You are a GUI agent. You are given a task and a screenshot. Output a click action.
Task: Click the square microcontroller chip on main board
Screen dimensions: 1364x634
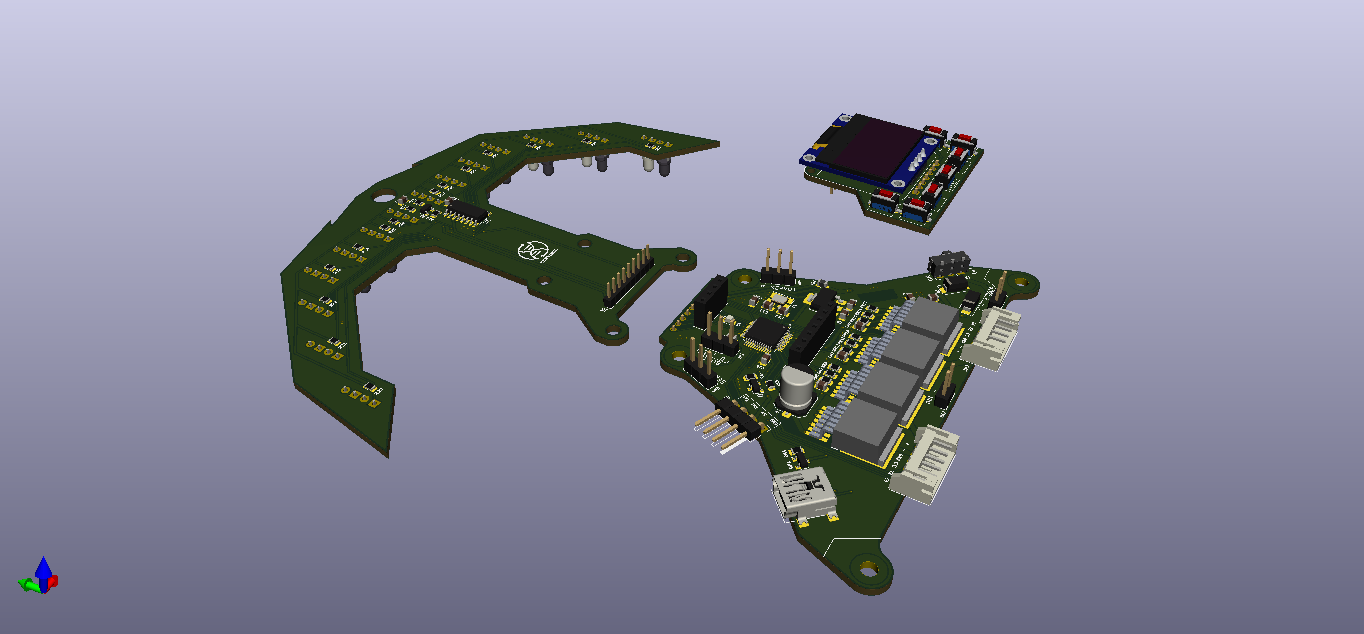766,335
